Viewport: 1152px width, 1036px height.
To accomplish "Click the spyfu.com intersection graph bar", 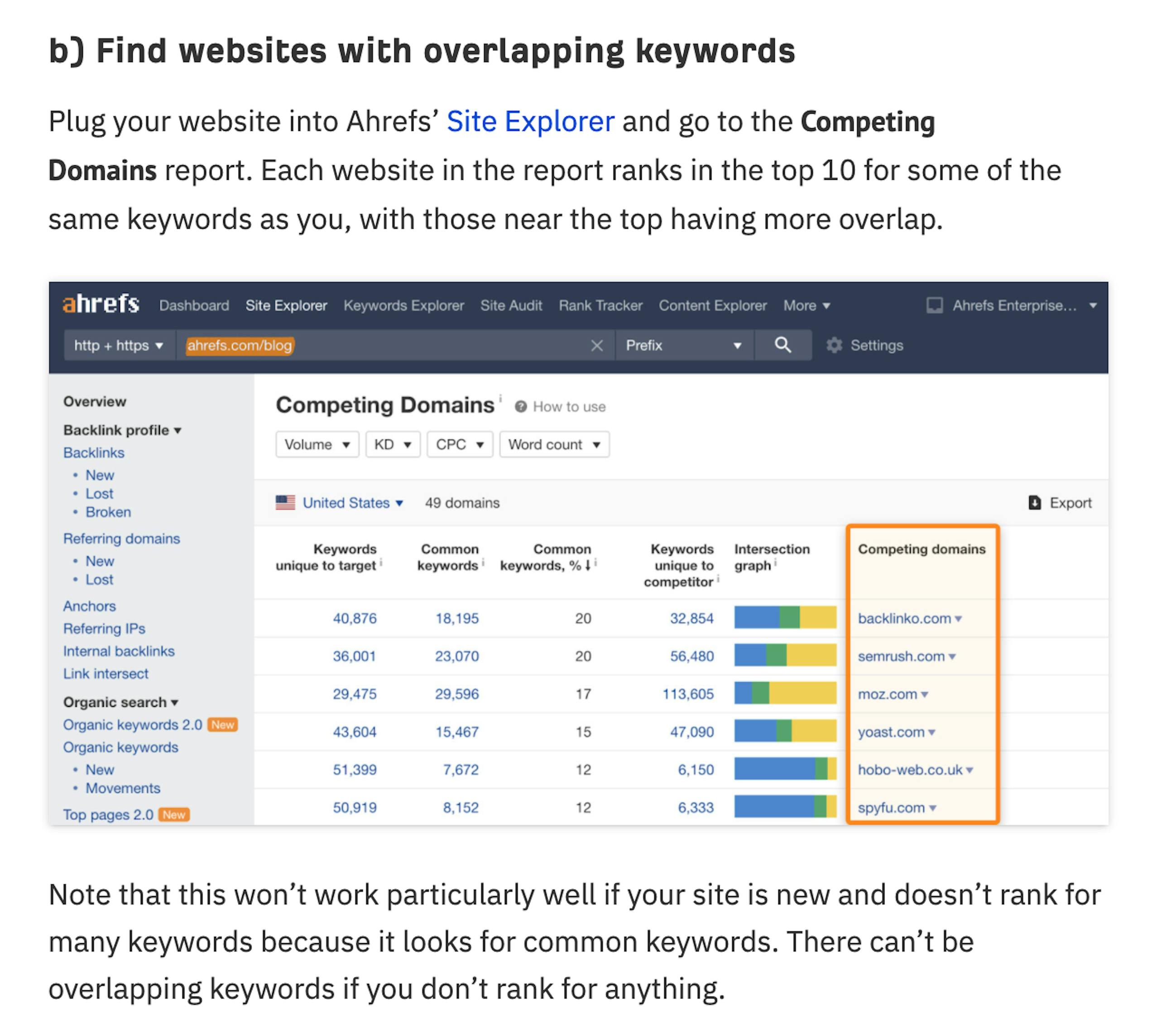I will pyautogui.click(x=785, y=806).
